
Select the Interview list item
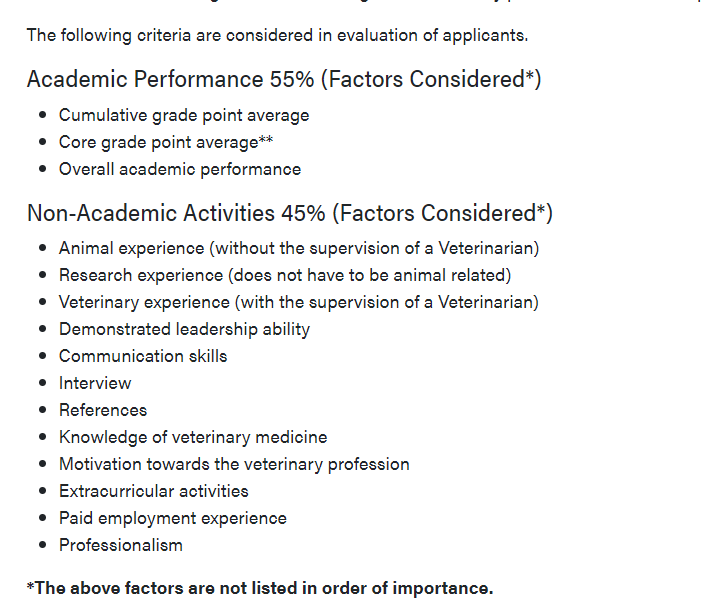(x=95, y=383)
